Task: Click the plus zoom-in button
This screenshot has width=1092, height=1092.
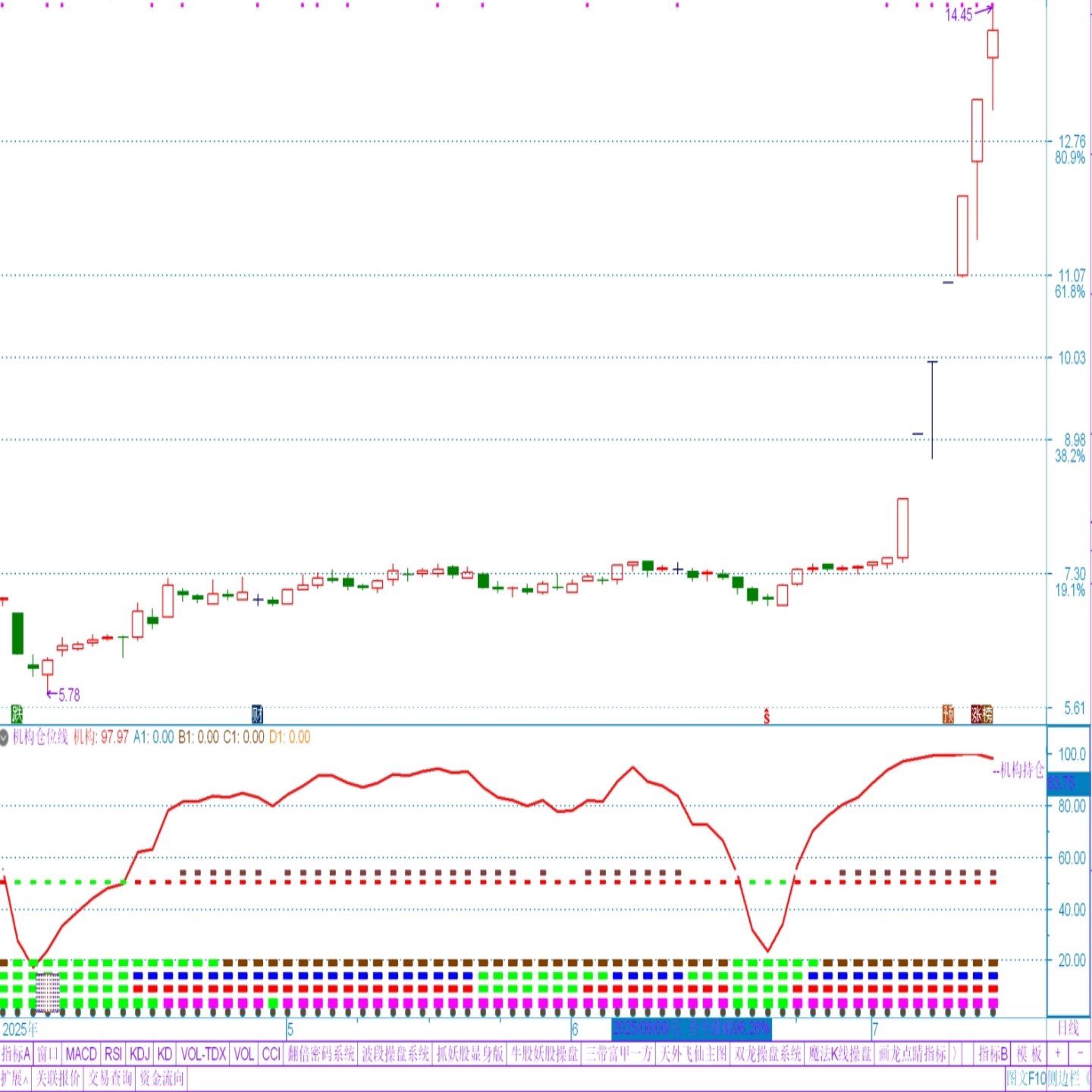Action: (1057, 1053)
